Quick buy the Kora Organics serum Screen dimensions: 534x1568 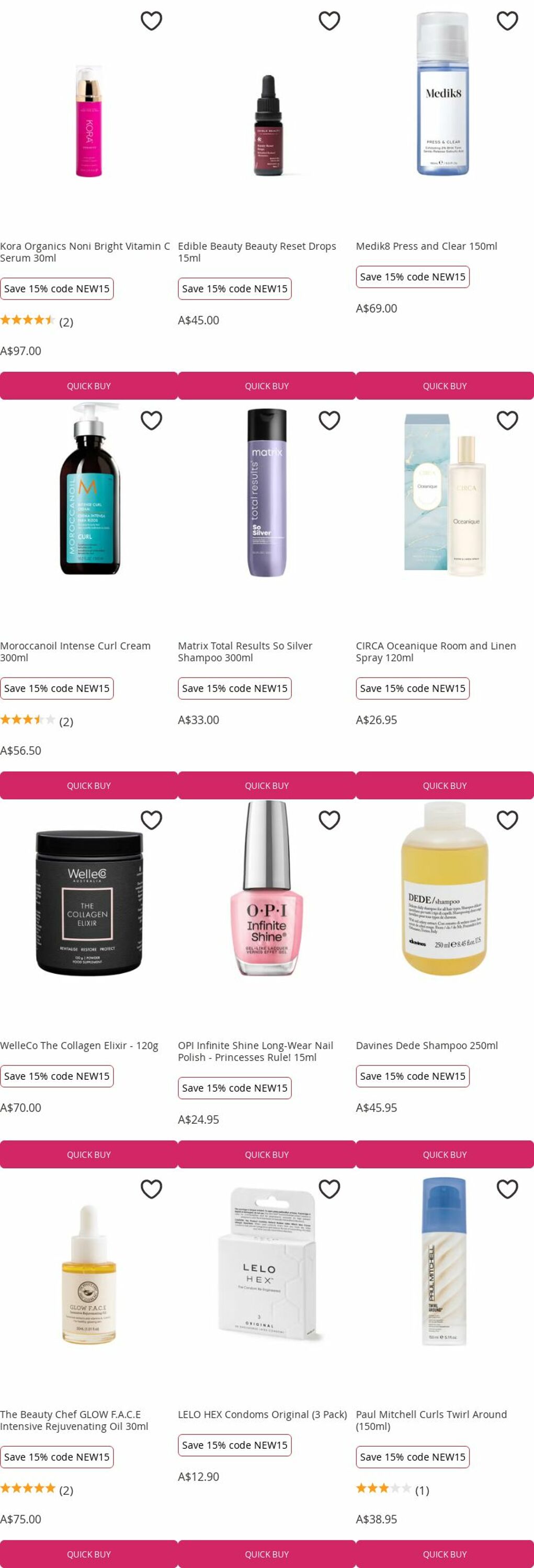(89, 386)
